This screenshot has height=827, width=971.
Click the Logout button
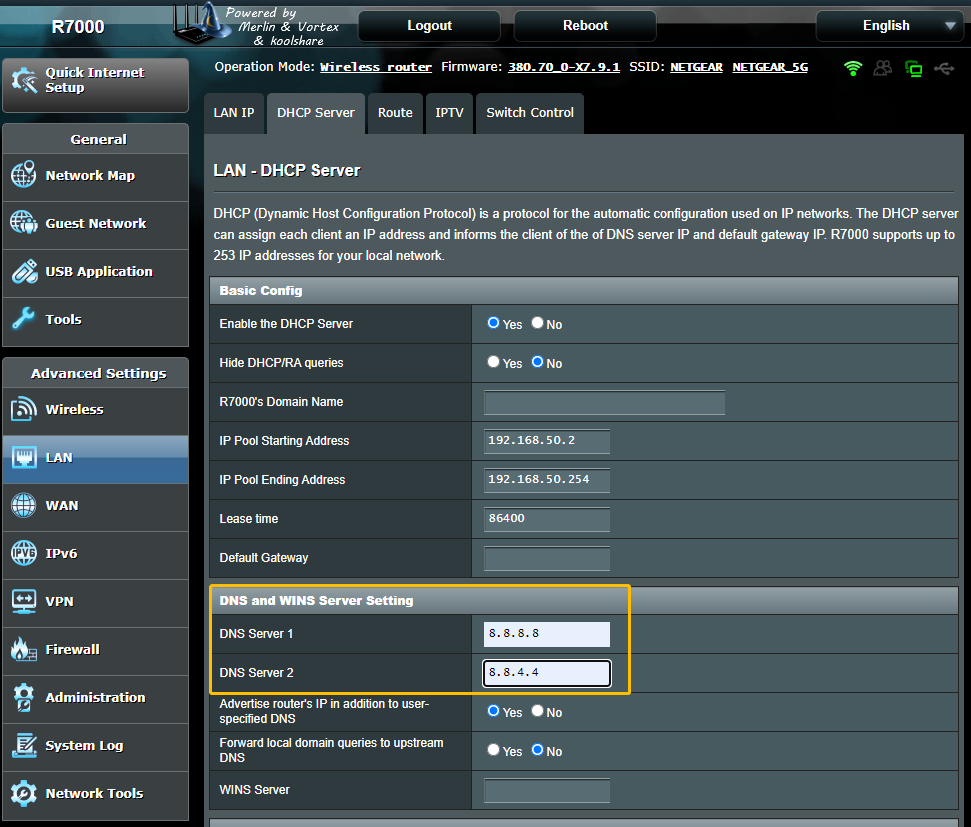pos(429,26)
